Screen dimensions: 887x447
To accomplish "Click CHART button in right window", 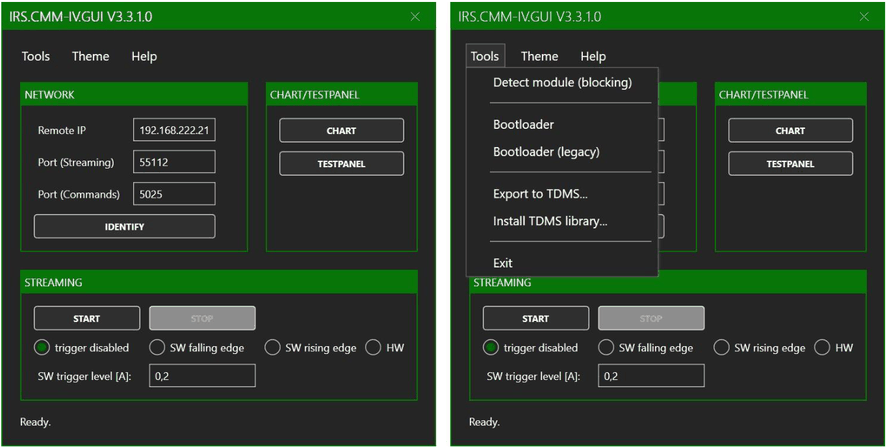I will click(x=790, y=131).
